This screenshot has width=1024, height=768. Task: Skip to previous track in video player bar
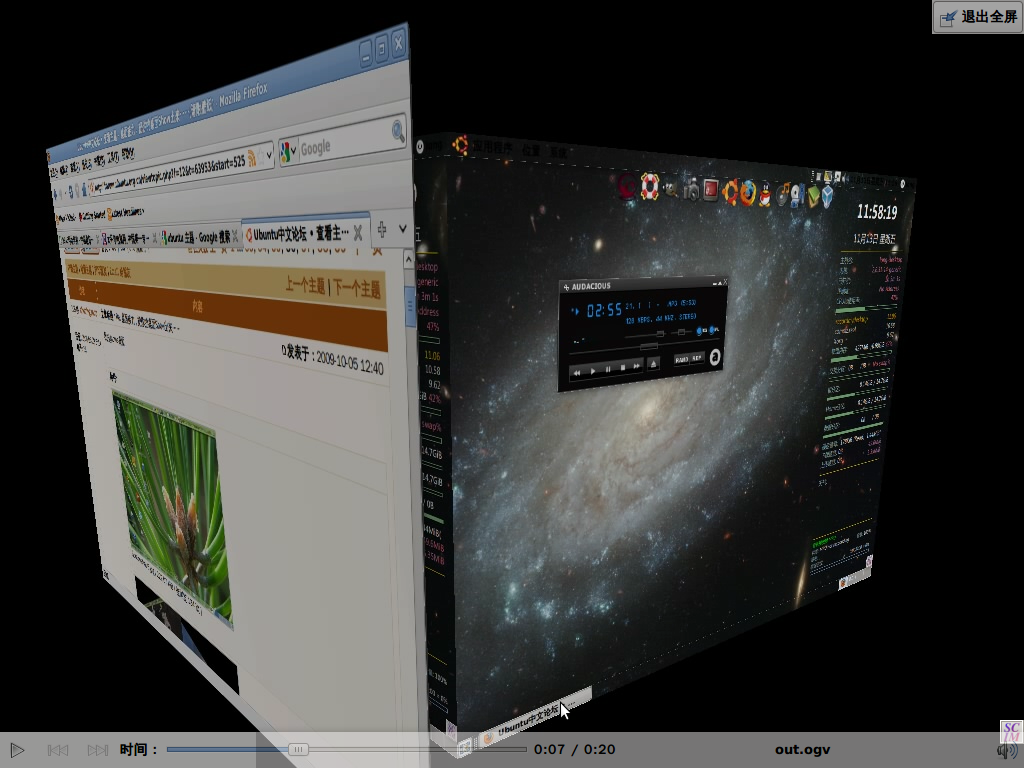58,750
